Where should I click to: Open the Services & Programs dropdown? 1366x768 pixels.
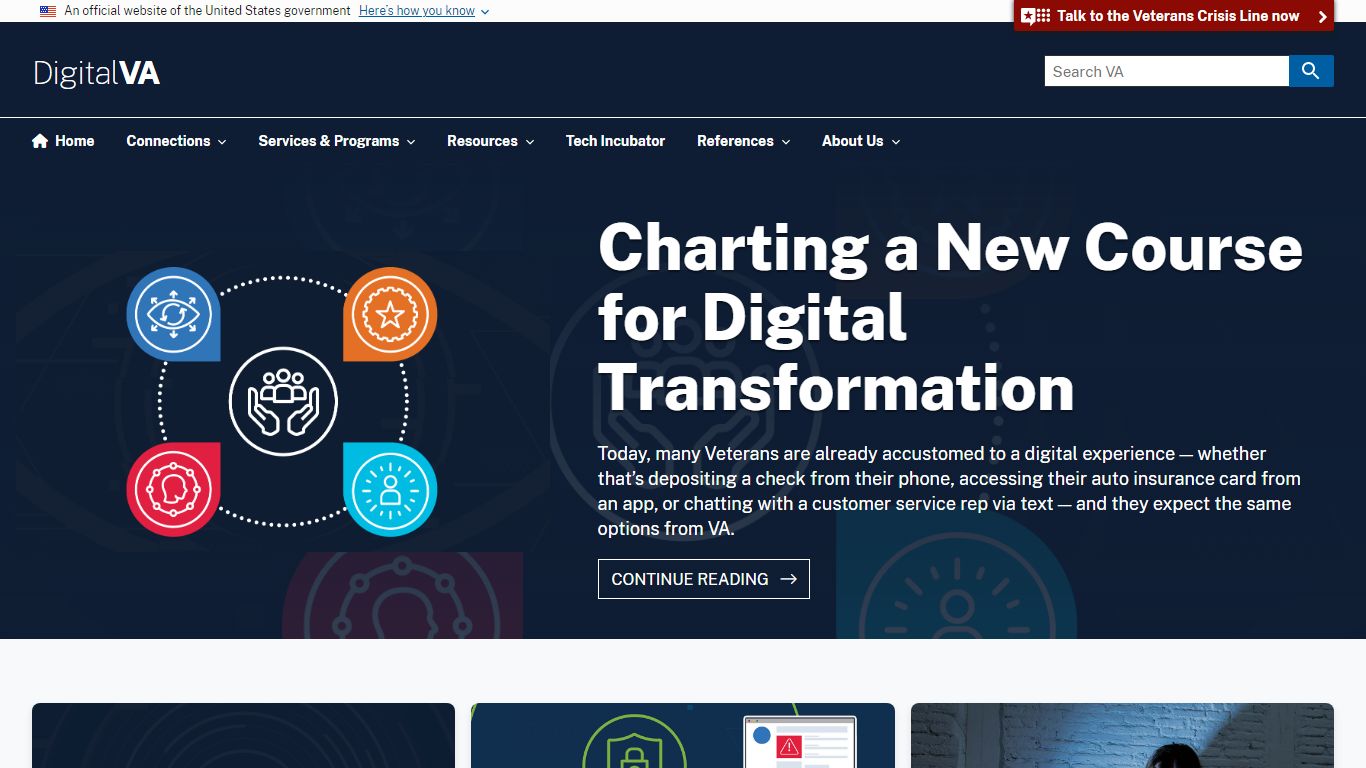click(336, 141)
